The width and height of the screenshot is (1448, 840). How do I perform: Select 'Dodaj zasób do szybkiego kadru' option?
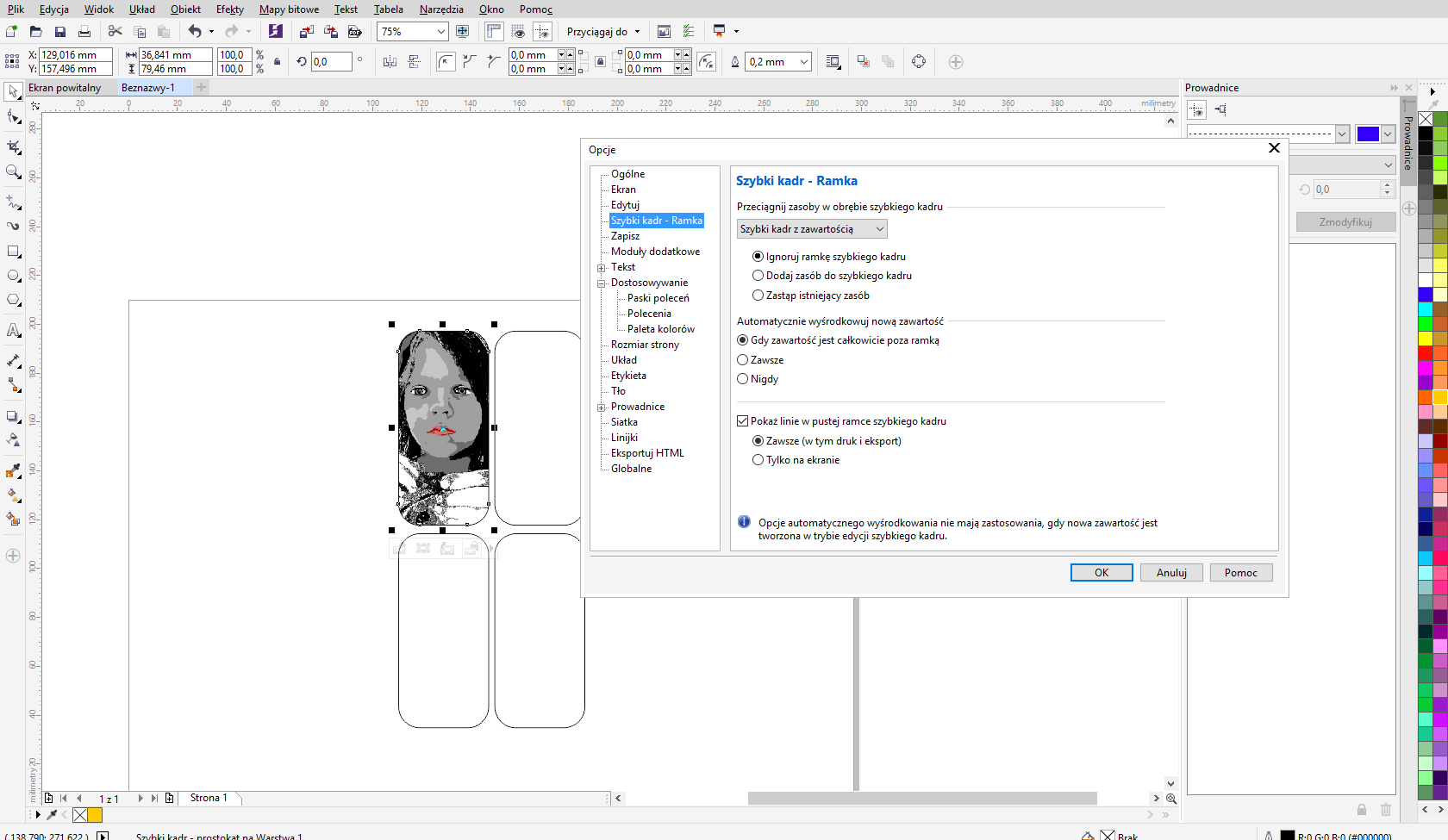pos(758,276)
